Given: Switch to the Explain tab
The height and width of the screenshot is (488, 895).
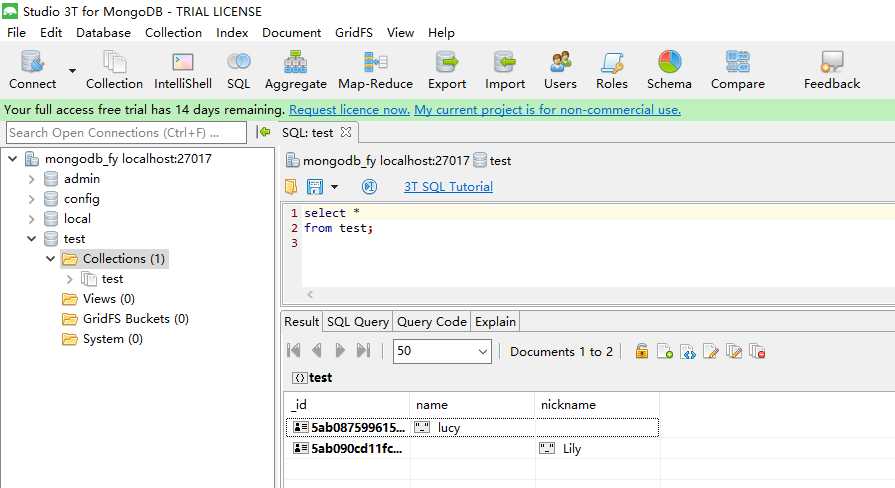Looking at the screenshot, I should (x=495, y=322).
